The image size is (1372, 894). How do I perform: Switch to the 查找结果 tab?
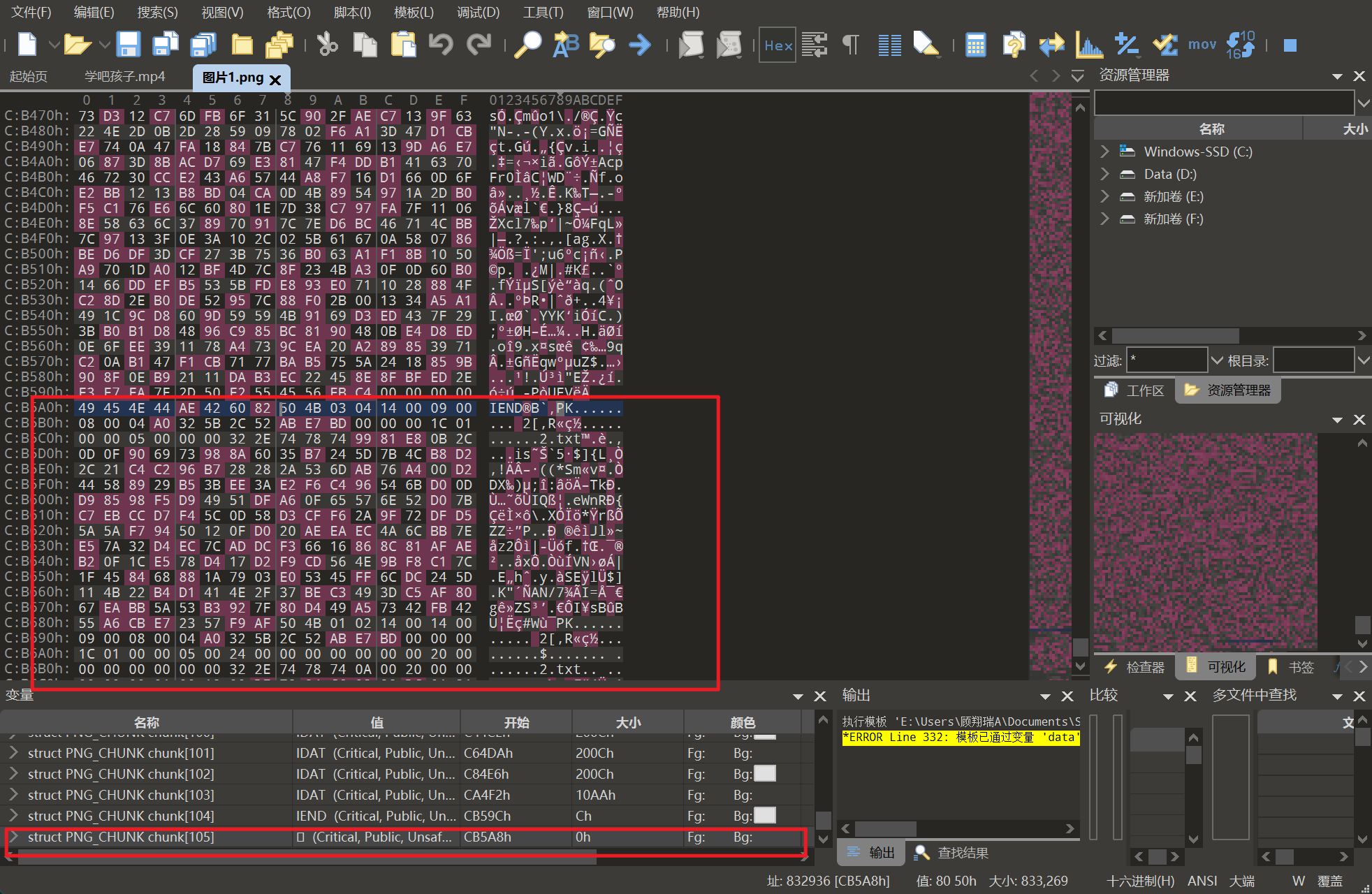click(962, 853)
